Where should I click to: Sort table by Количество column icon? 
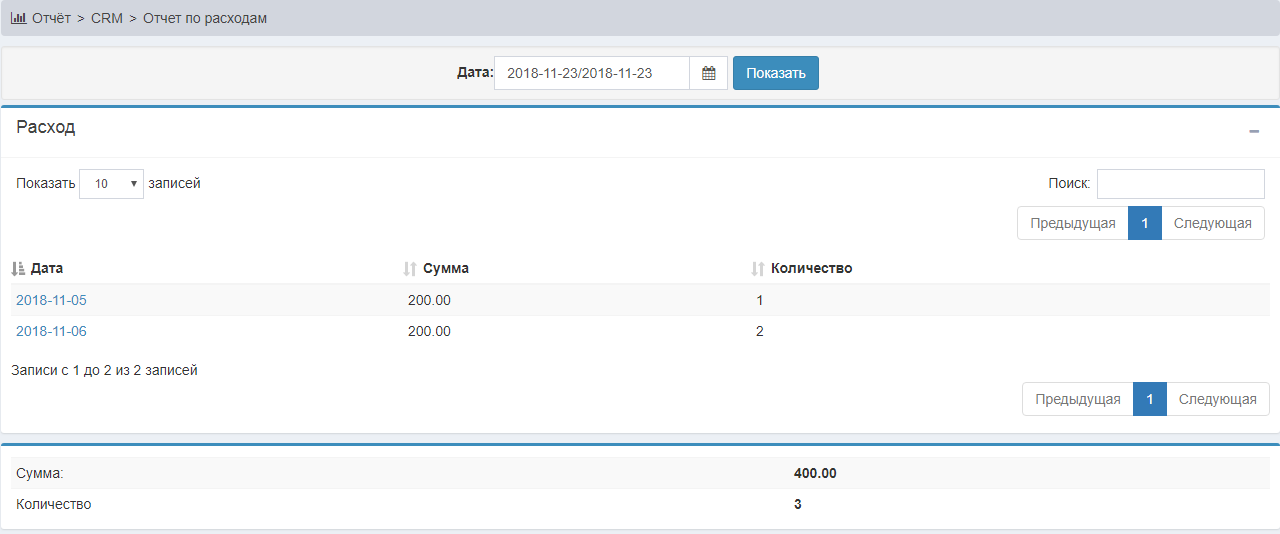coord(758,269)
